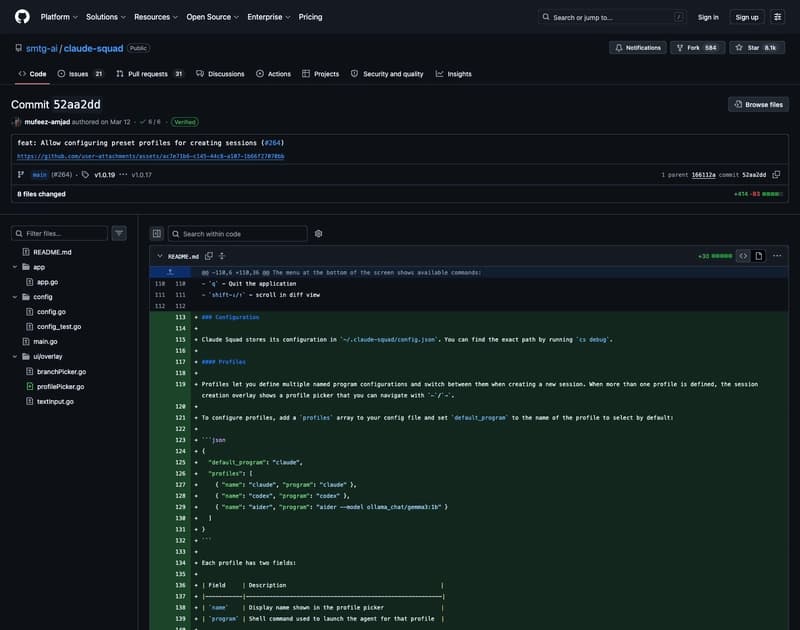The image size is (800, 630).
Task: Expand all lines icon beside README.md
Action: (222, 256)
